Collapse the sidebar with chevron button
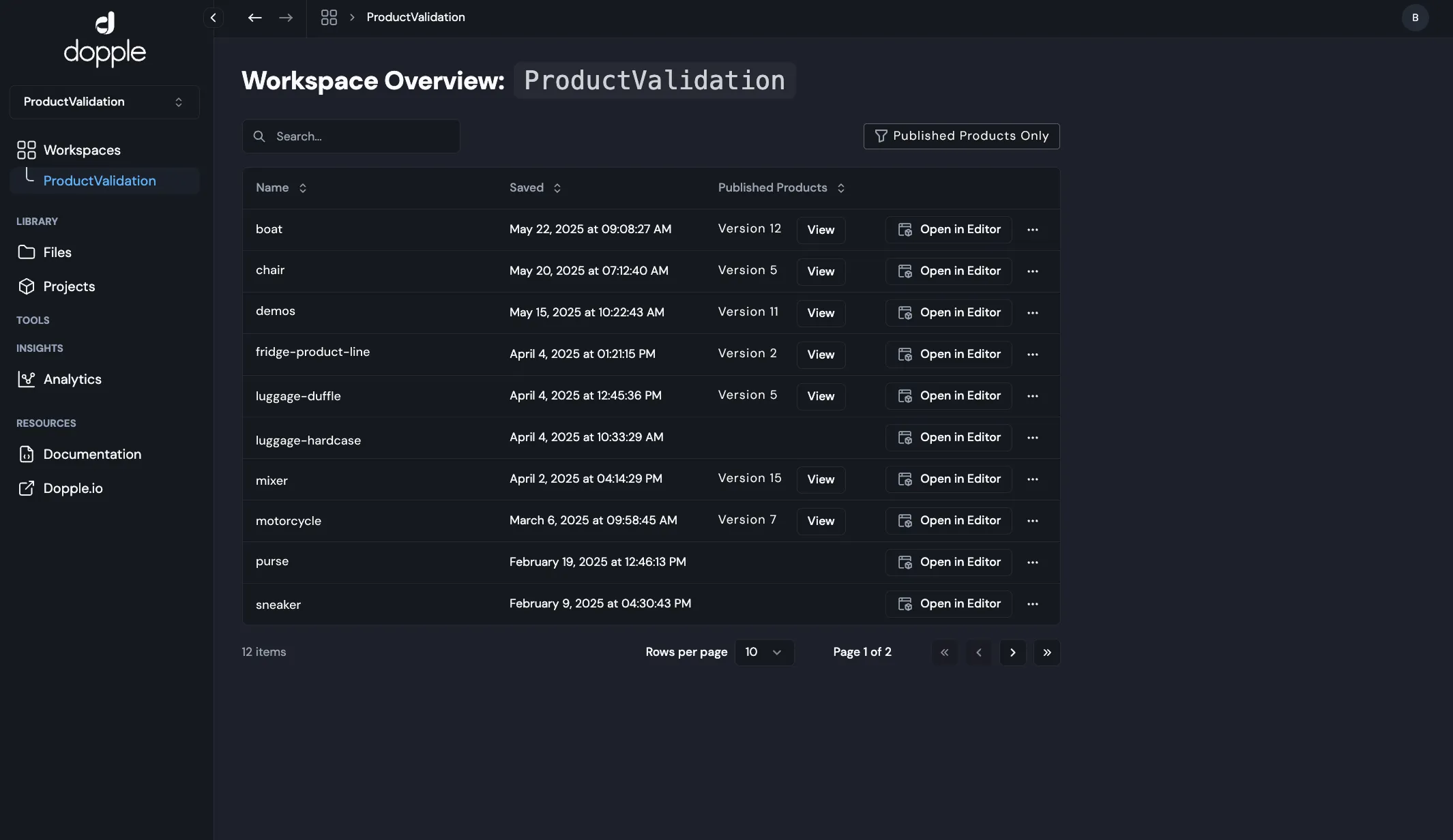The height and width of the screenshot is (840, 1453). (213, 18)
